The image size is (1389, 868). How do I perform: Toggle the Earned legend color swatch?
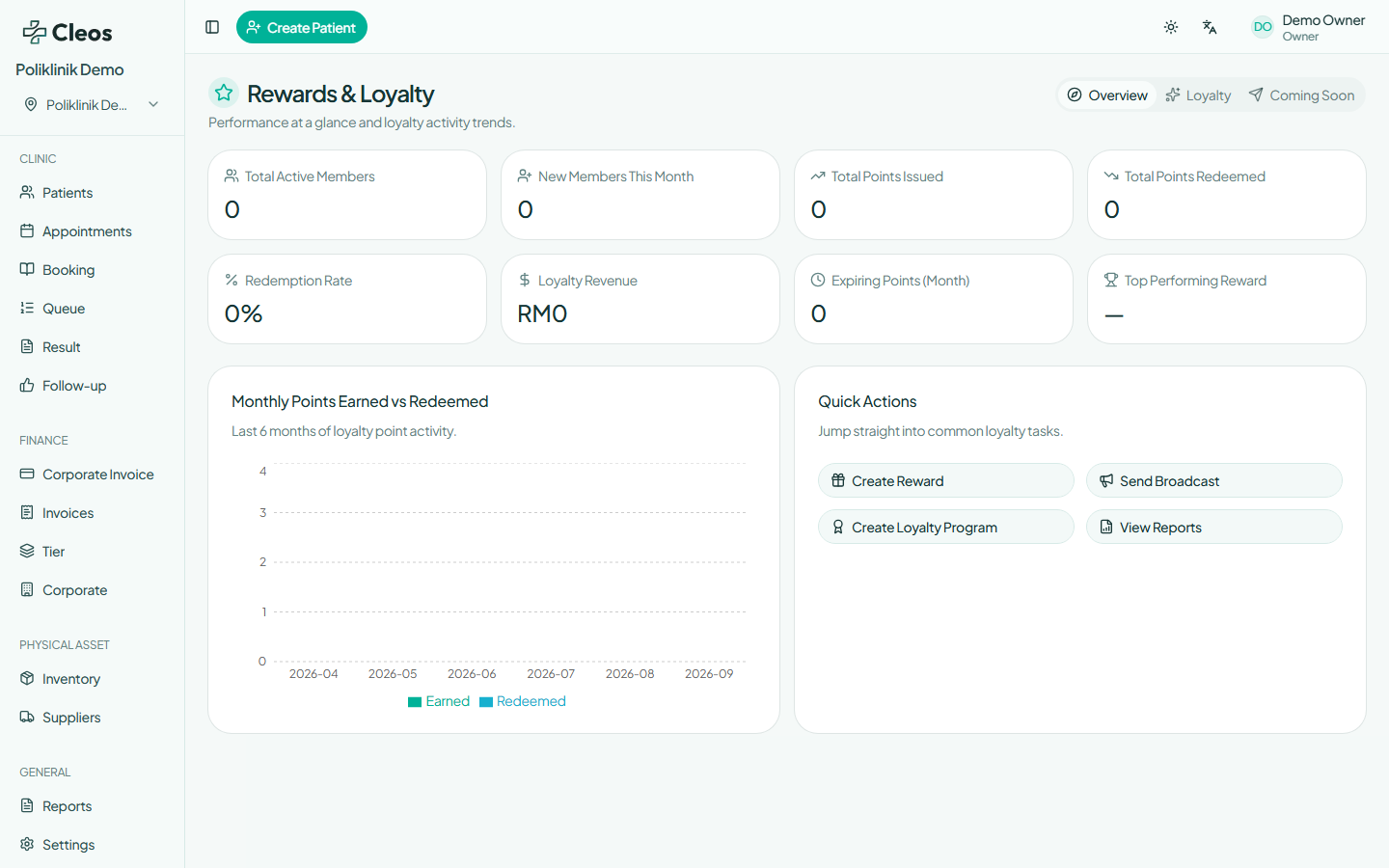[415, 702]
